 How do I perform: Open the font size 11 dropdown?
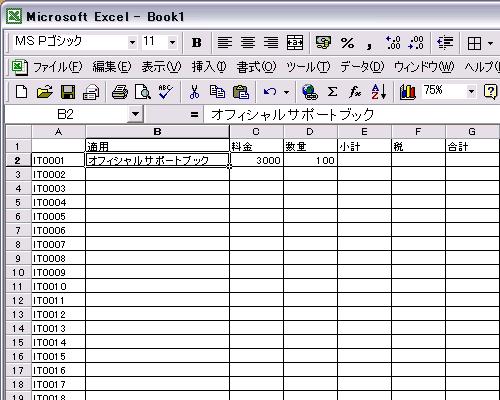coord(172,42)
